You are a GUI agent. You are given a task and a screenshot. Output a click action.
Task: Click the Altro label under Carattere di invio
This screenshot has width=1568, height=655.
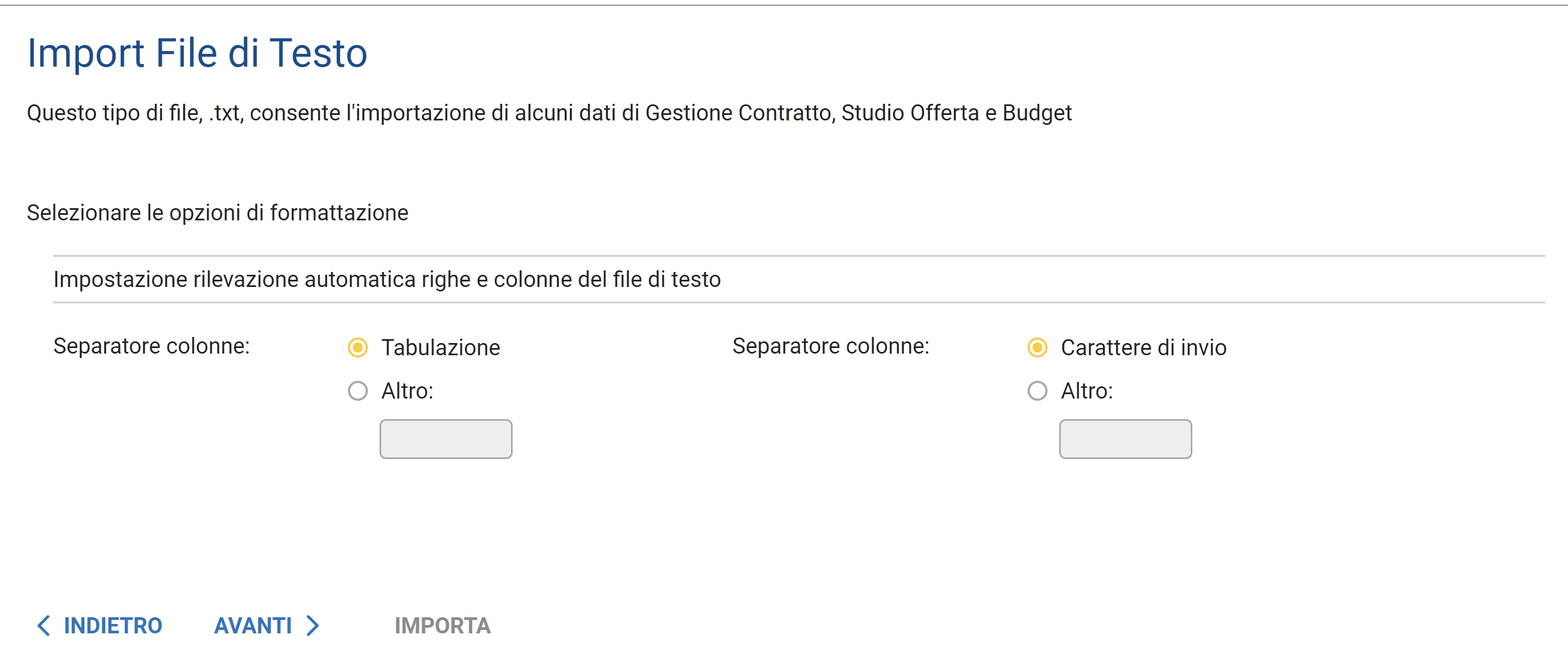click(x=1086, y=391)
